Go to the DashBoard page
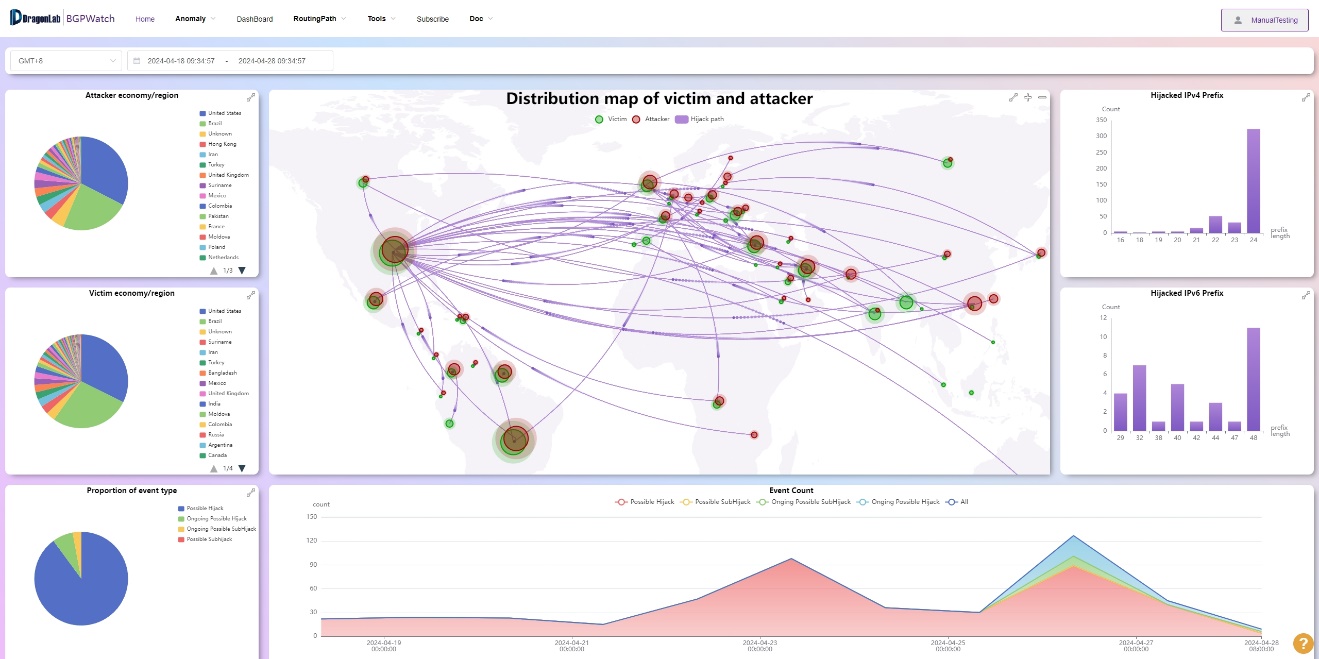This screenshot has height=659, width=1319. tap(254, 19)
